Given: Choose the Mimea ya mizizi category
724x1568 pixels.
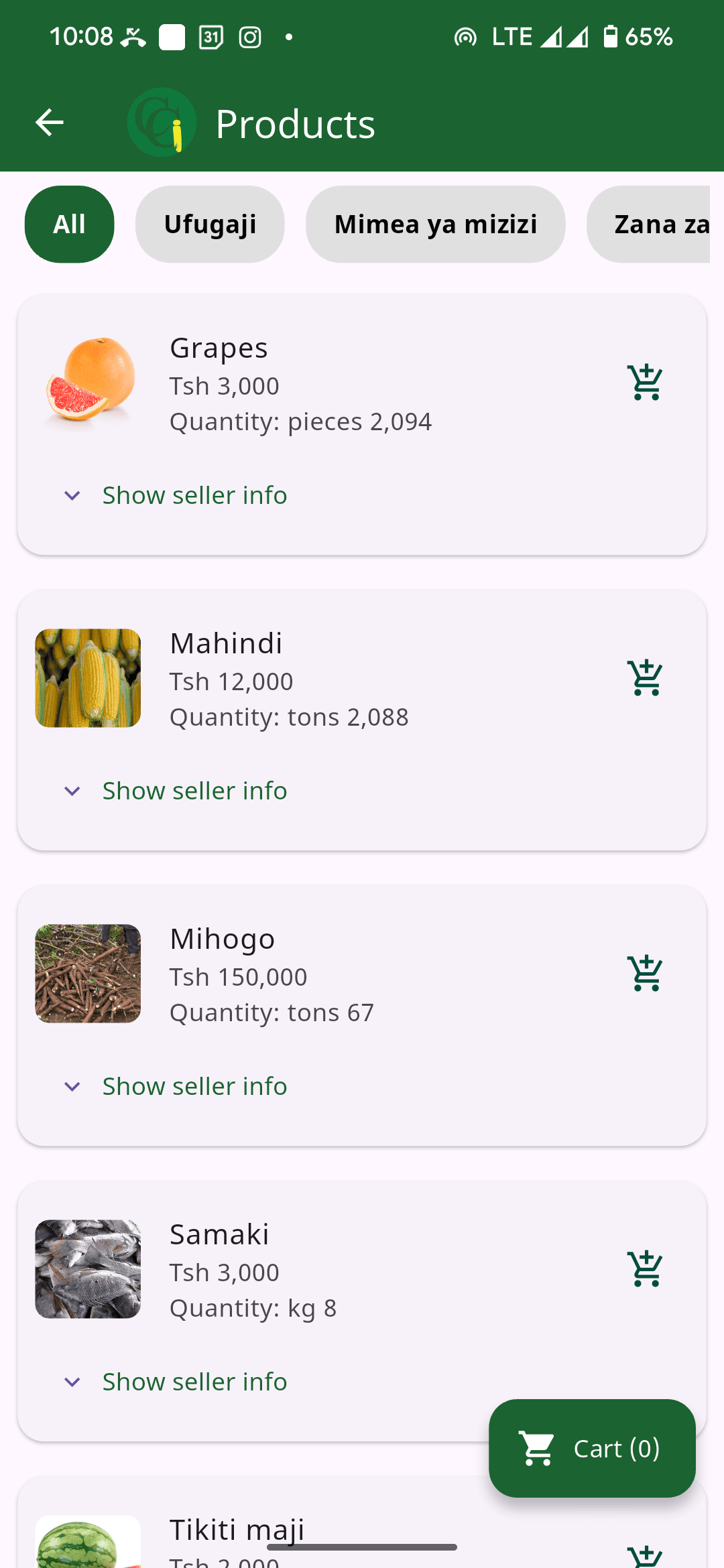Looking at the screenshot, I should click(x=435, y=224).
